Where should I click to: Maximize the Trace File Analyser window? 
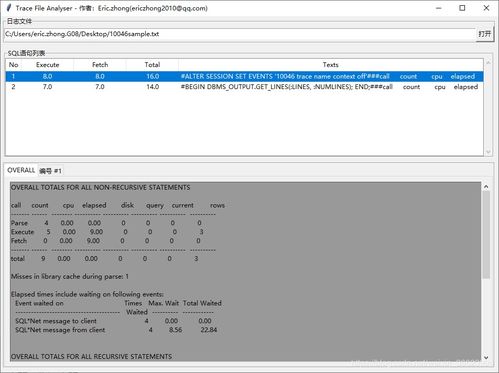pyautogui.click(x=462, y=8)
